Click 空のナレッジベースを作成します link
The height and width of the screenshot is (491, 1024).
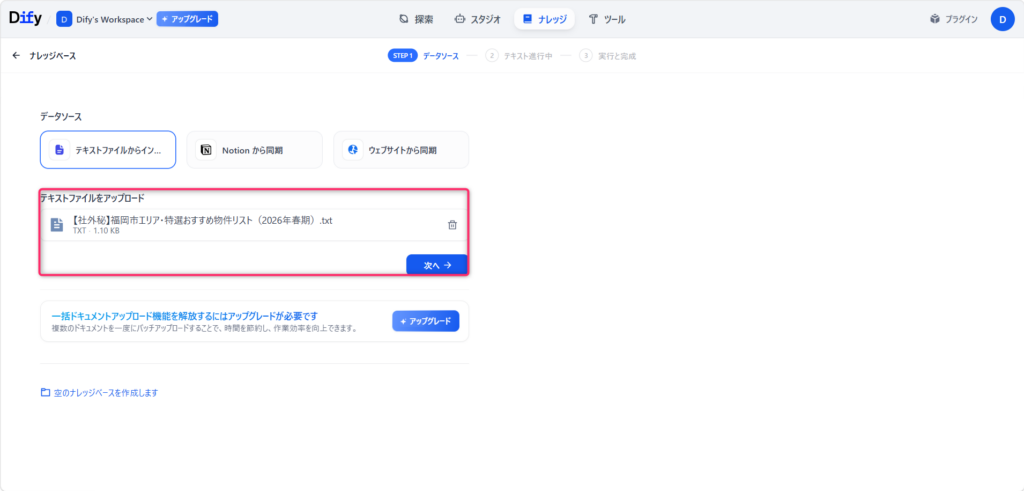pos(105,393)
